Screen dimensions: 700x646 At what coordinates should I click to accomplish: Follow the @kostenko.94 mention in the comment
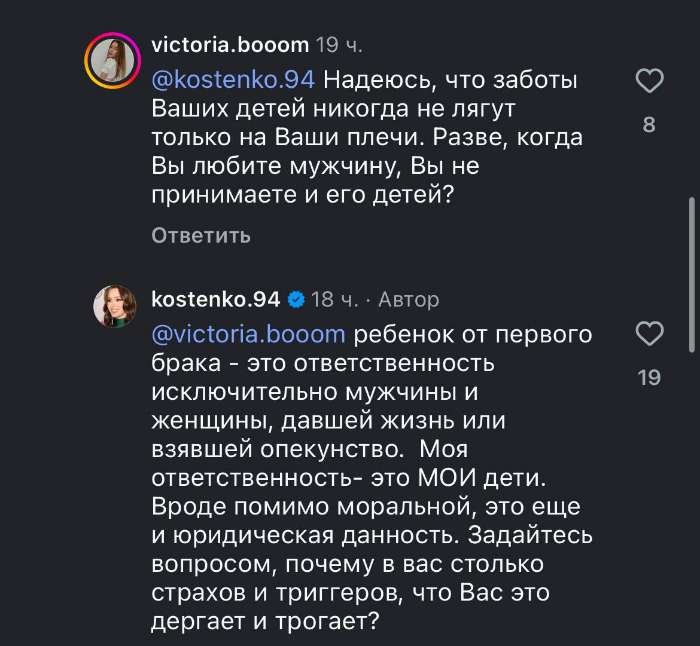pyautogui.click(x=234, y=78)
